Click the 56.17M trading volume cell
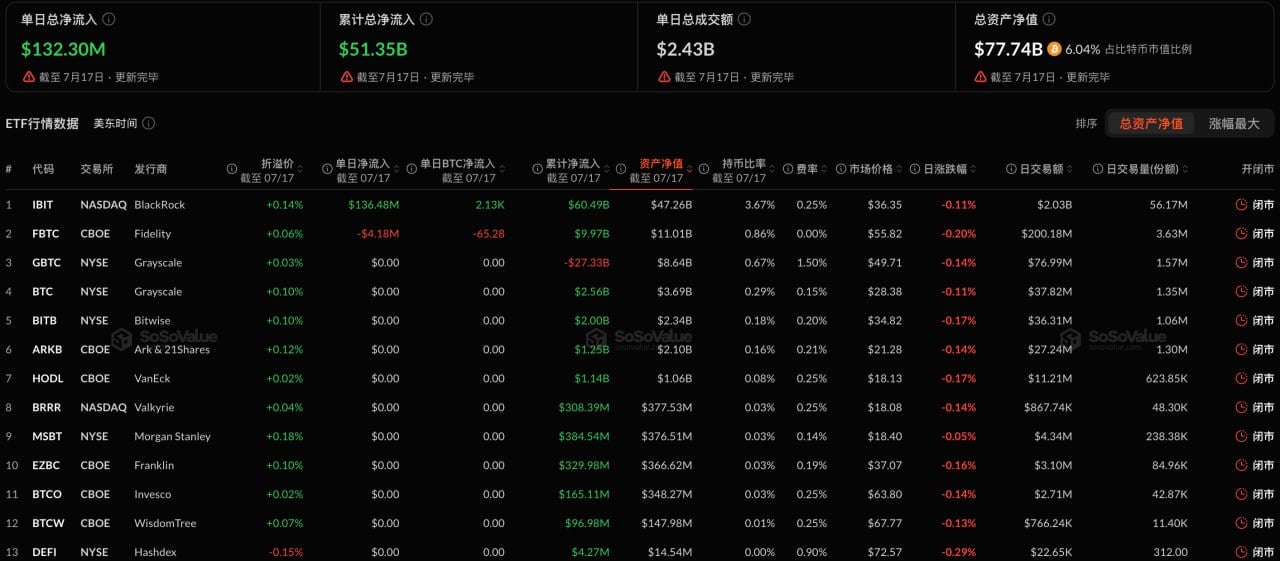The width and height of the screenshot is (1280, 561). point(1169,204)
